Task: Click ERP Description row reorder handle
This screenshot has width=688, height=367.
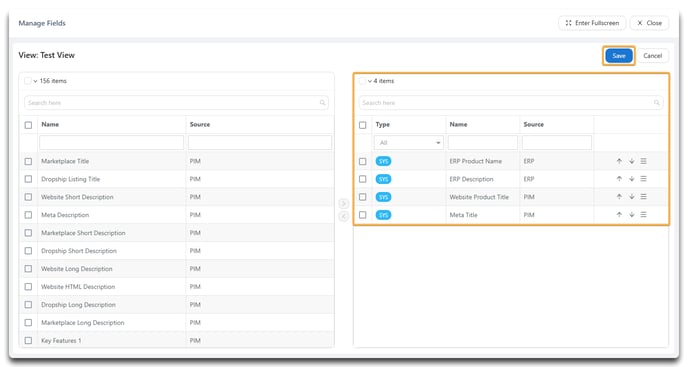Action: 643,179
